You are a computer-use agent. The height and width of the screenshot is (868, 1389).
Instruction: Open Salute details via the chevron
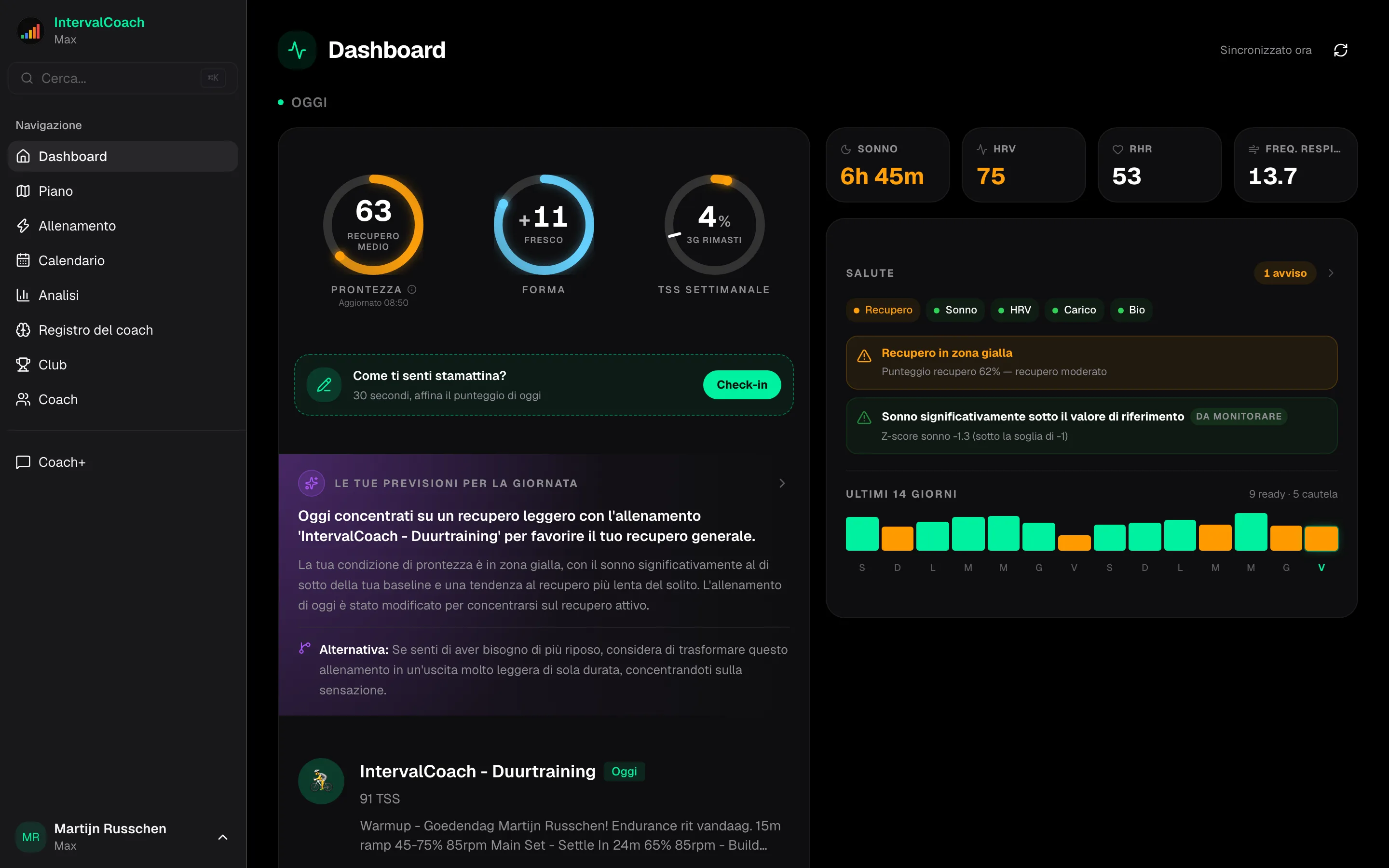[1331, 273]
